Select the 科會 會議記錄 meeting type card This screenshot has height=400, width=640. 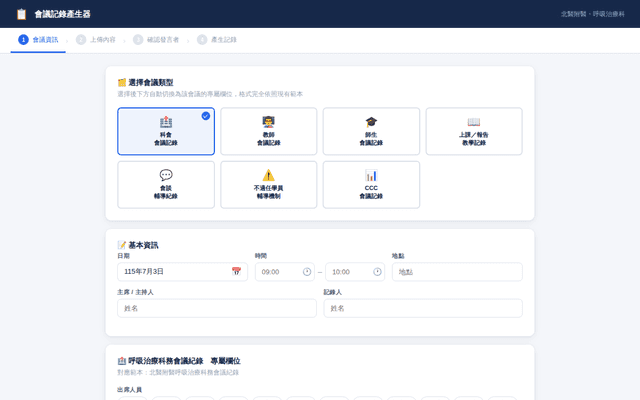tap(166, 131)
